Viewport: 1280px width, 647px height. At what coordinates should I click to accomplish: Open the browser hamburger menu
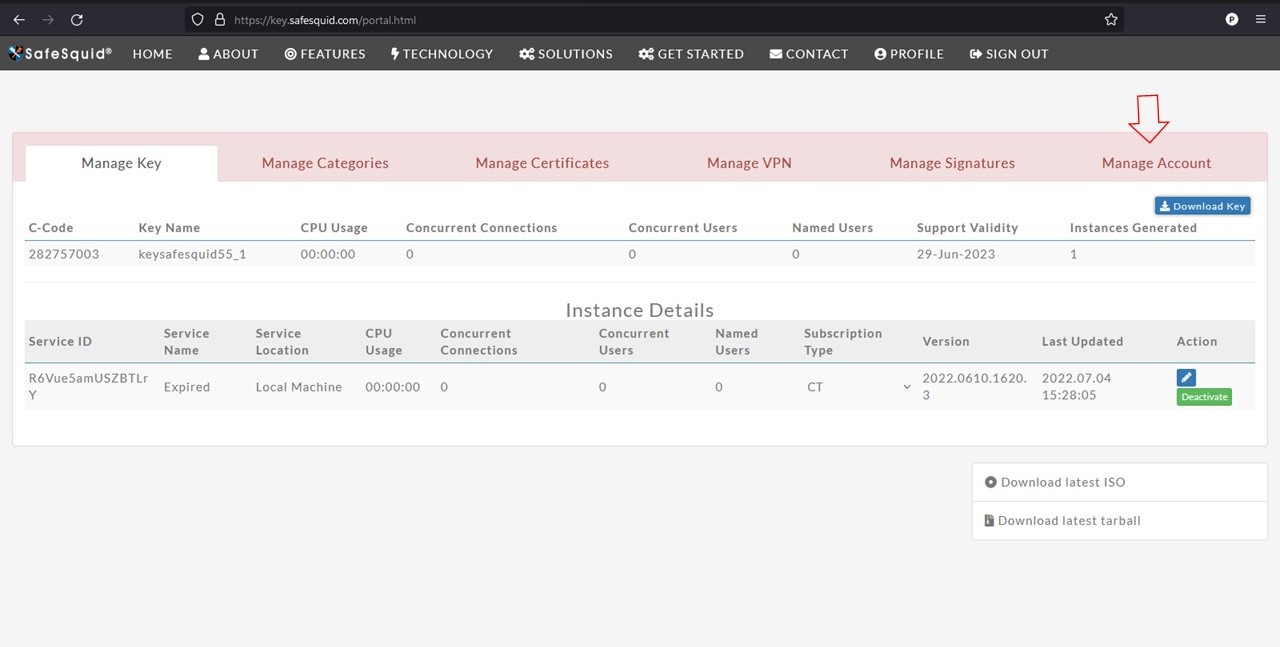click(x=1261, y=20)
